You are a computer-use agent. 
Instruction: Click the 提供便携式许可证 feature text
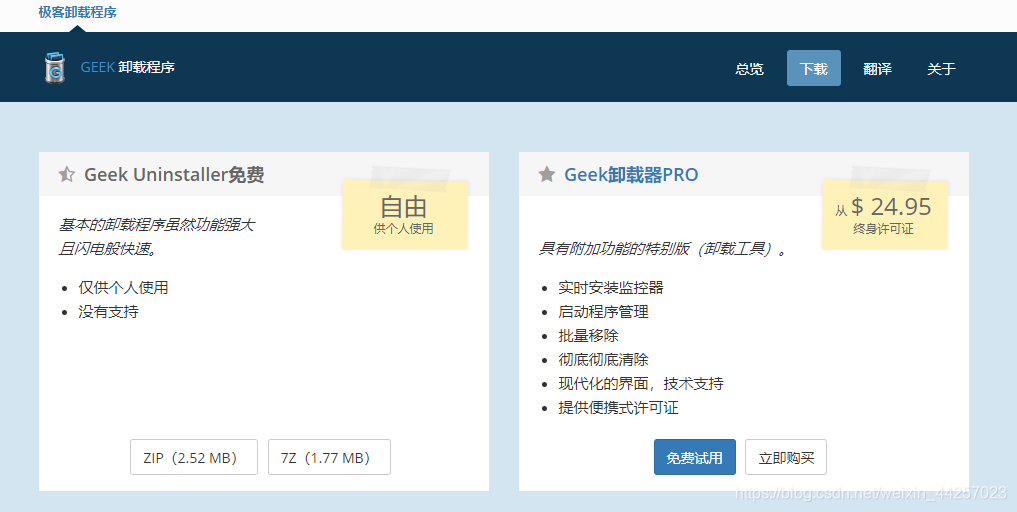coord(618,408)
